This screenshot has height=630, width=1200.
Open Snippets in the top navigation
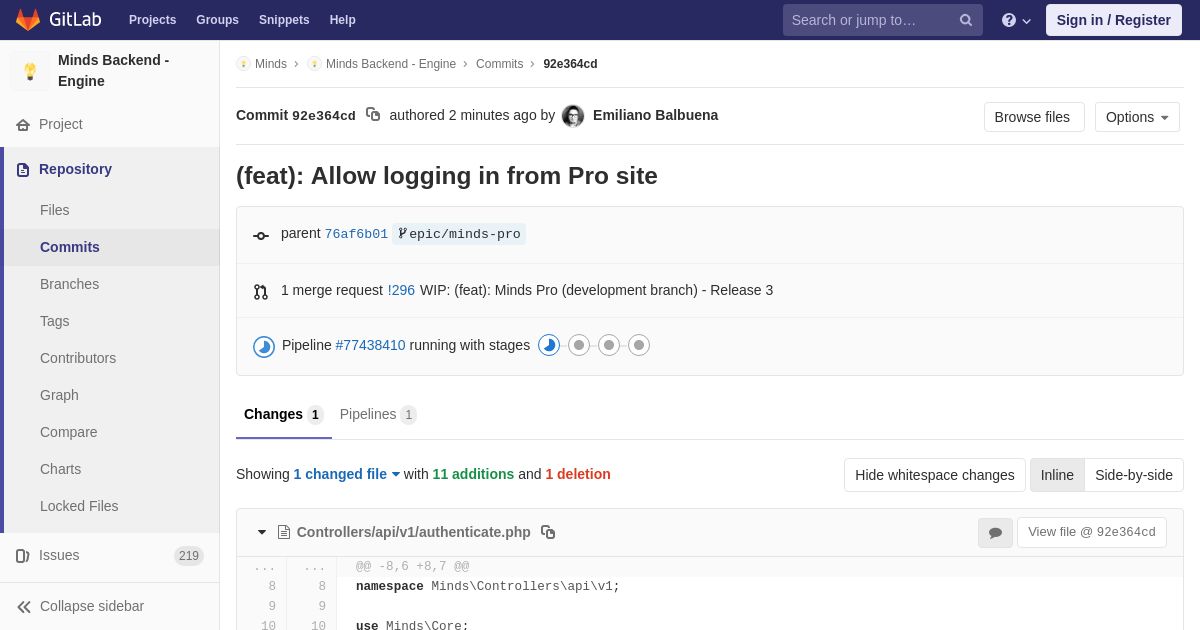coord(284,20)
